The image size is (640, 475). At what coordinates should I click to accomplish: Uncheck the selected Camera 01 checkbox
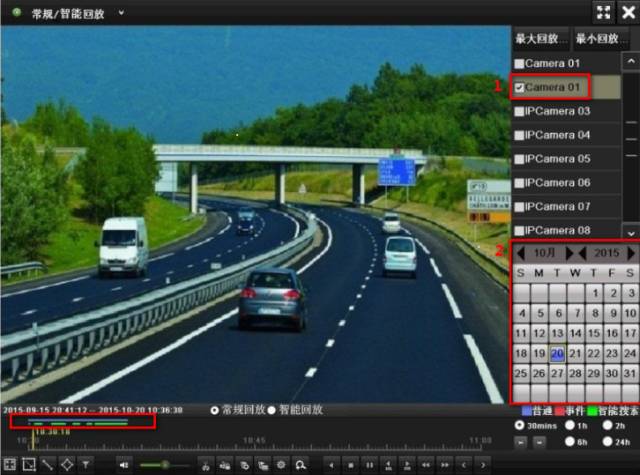point(519,87)
